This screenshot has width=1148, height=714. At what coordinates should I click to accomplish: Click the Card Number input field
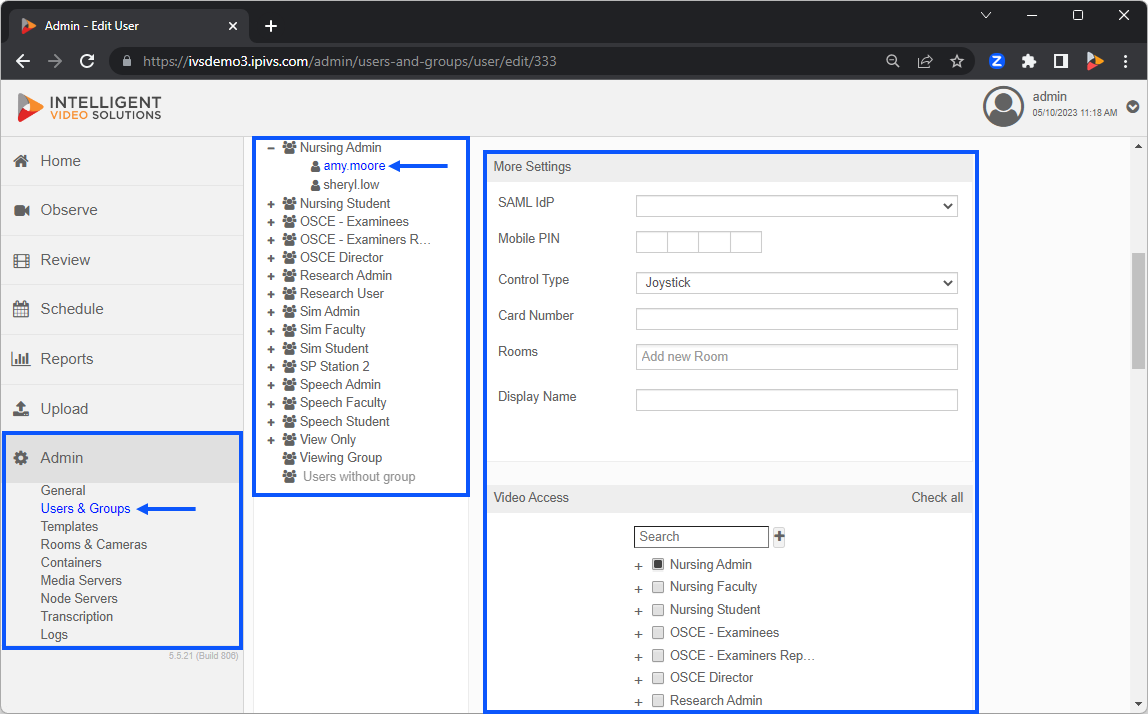(x=797, y=319)
